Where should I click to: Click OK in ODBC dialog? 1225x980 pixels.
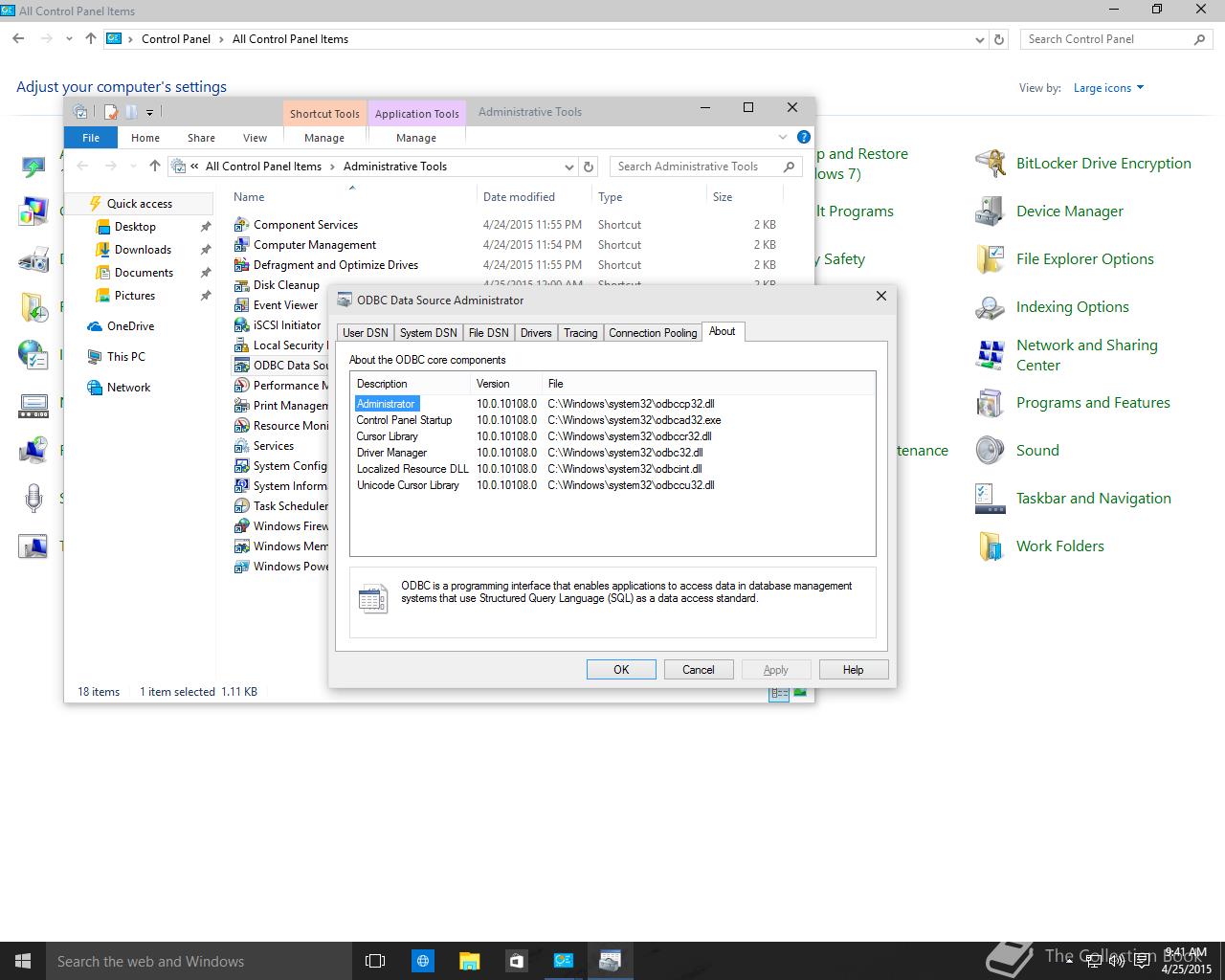[621, 670]
